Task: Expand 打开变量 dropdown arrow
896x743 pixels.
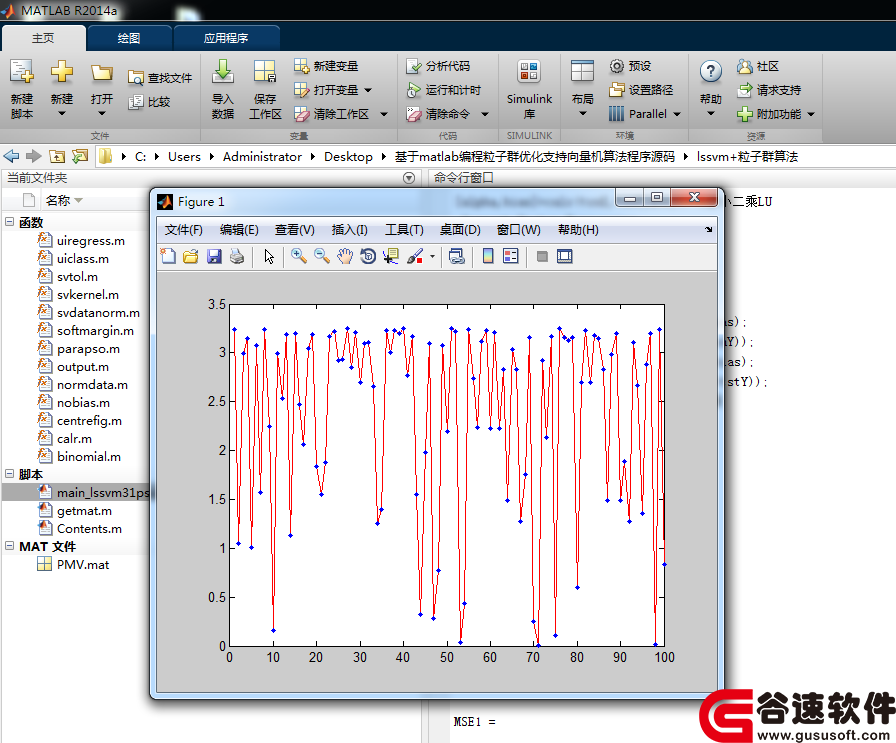Action: 368,90
